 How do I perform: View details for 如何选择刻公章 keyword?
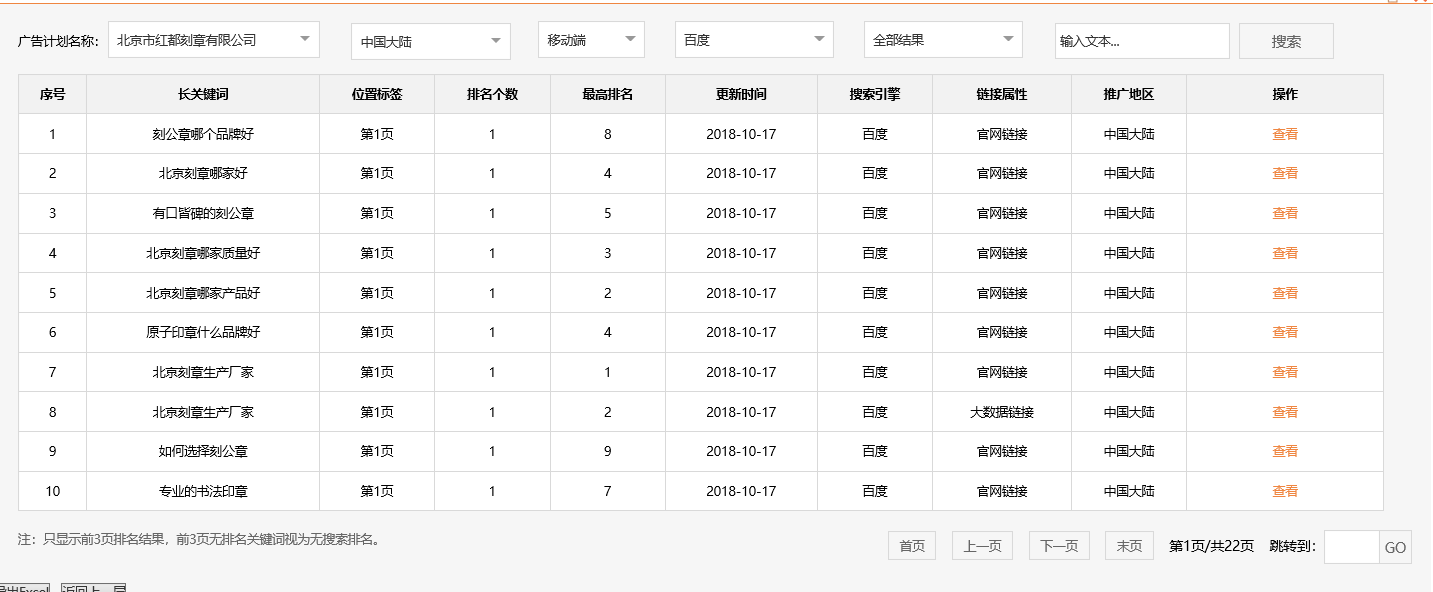tap(1284, 451)
